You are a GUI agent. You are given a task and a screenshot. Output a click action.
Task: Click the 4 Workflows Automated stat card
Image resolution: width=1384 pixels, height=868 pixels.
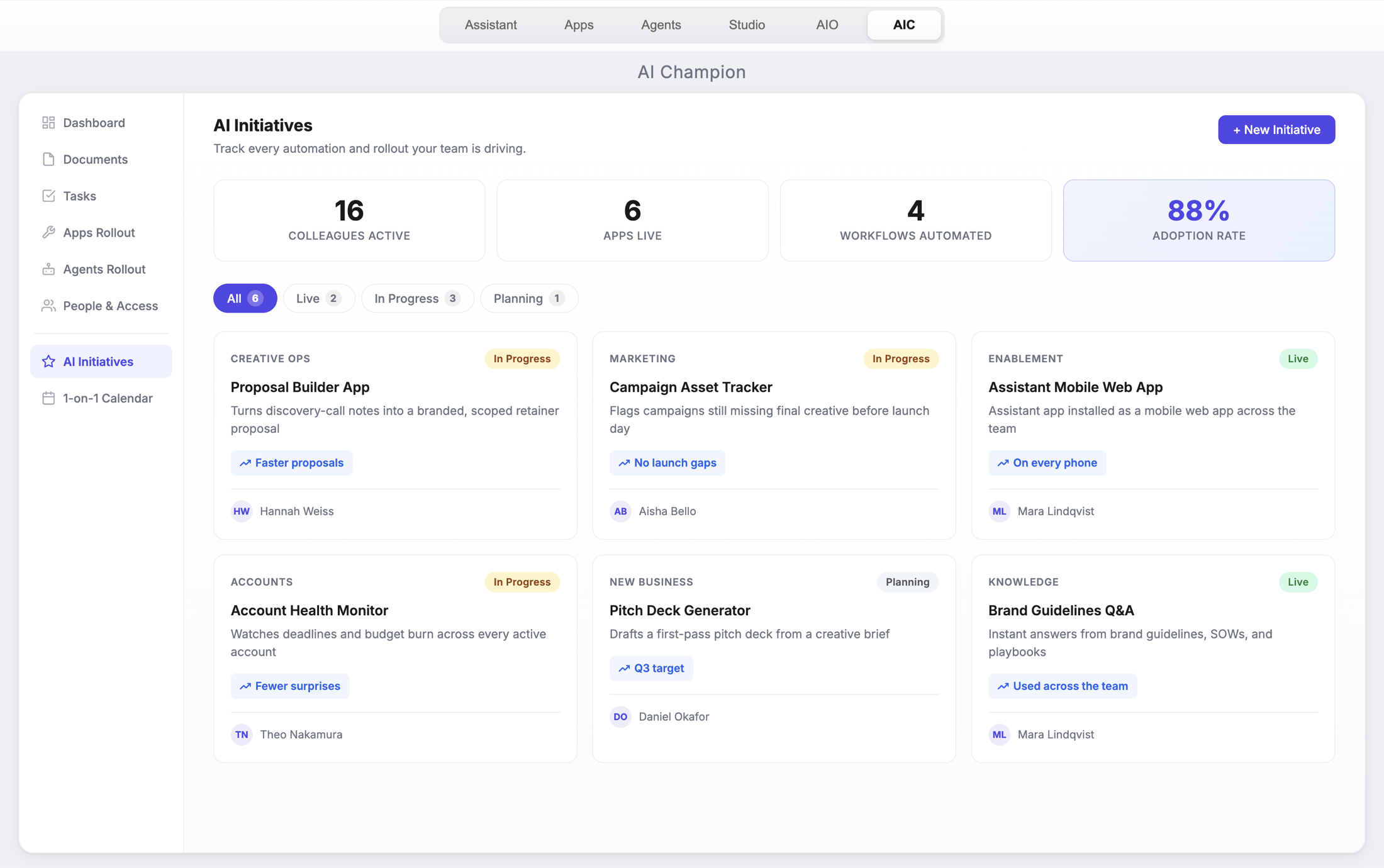[915, 220]
